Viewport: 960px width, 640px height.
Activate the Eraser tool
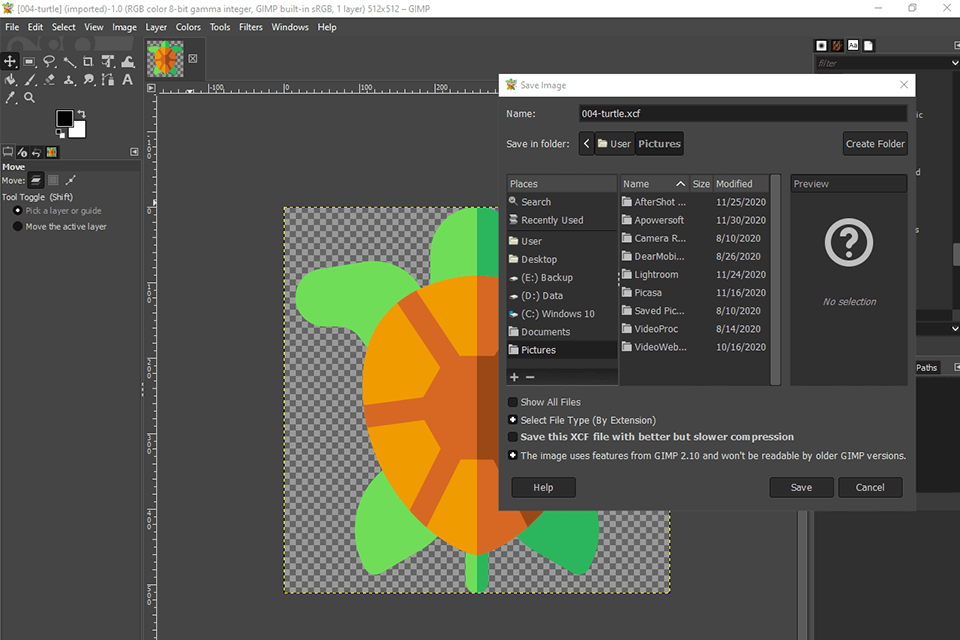(49, 80)
